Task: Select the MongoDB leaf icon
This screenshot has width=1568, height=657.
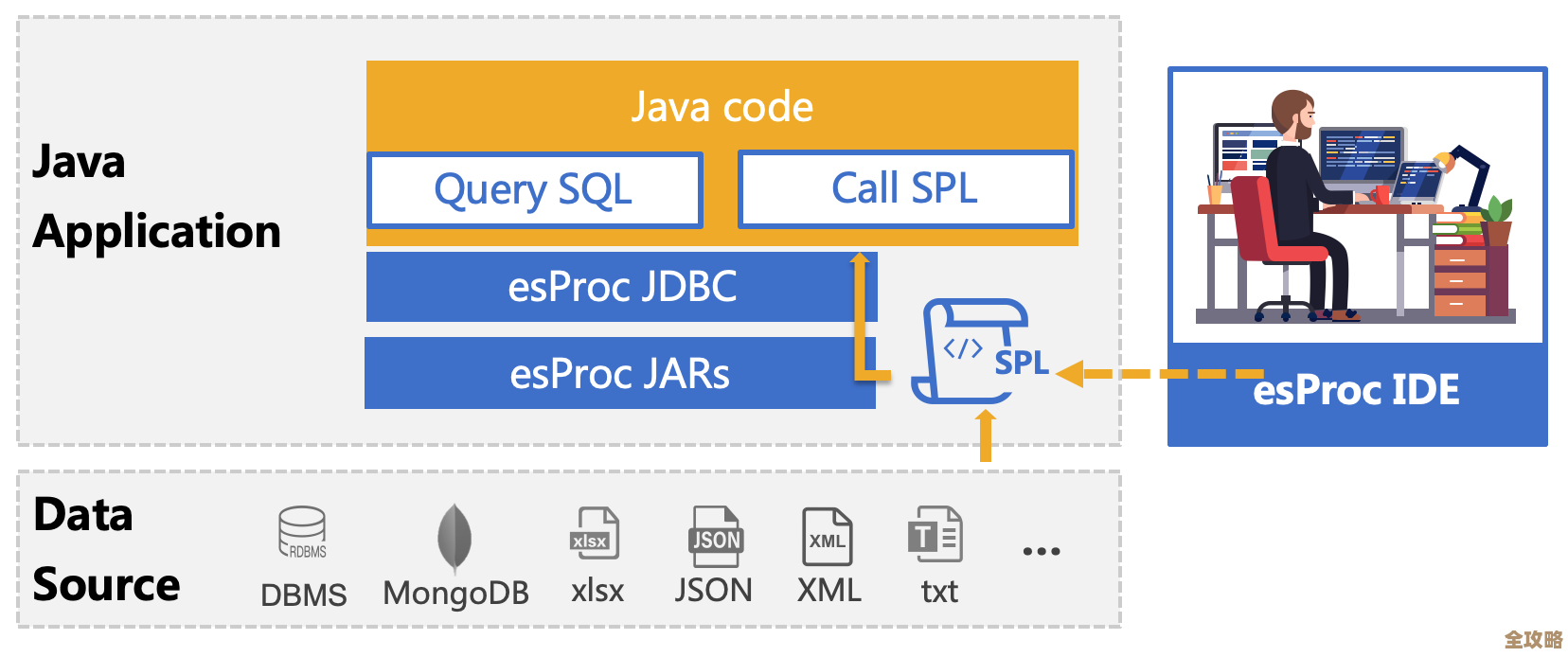Action: pos(454,537)
